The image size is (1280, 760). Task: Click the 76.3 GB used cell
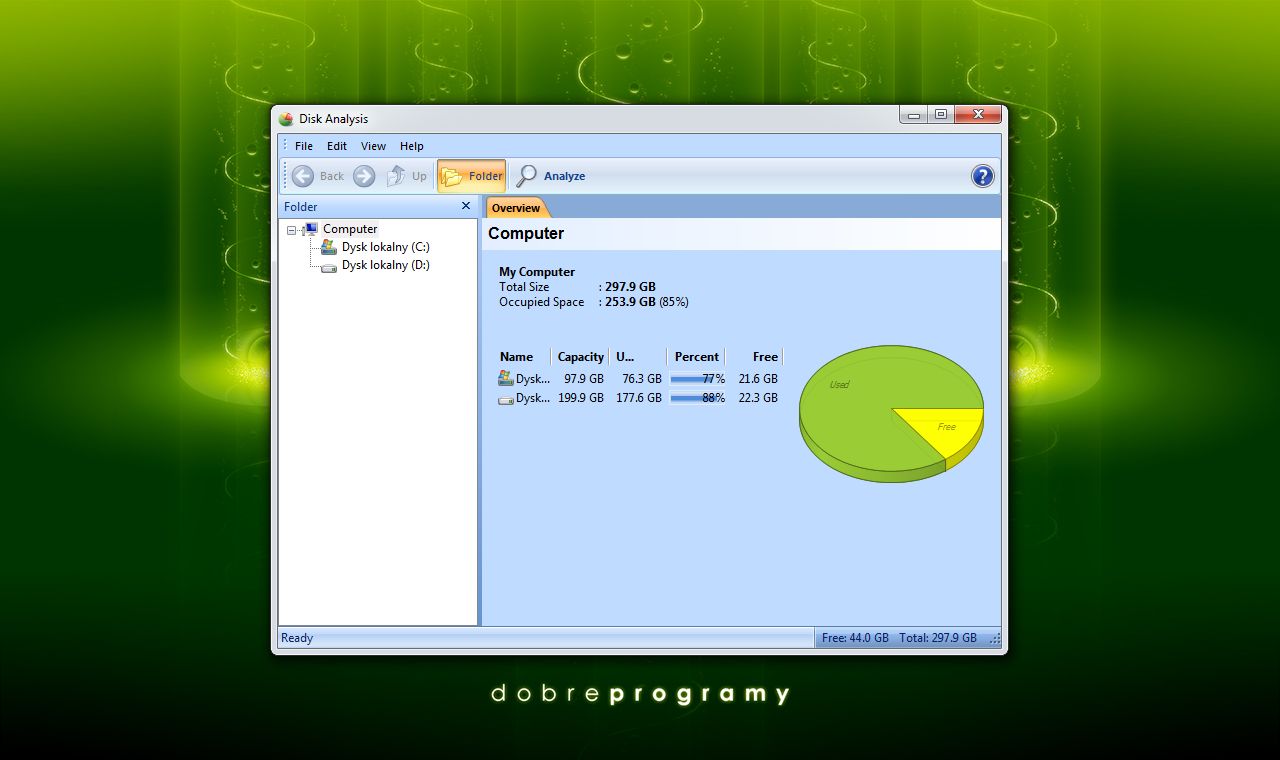(x=642, y=379)
